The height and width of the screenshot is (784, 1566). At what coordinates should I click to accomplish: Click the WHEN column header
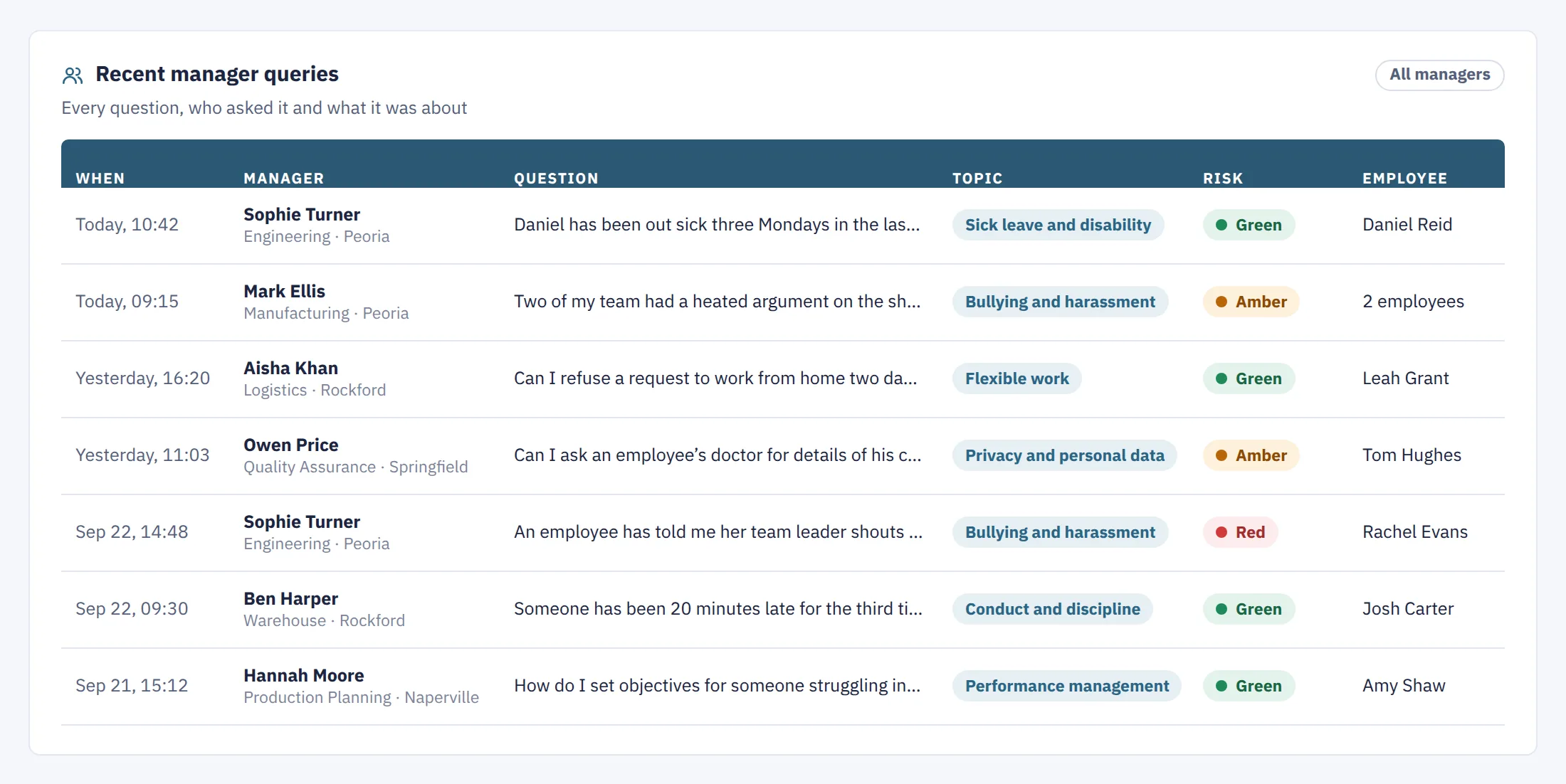point(100,179)
